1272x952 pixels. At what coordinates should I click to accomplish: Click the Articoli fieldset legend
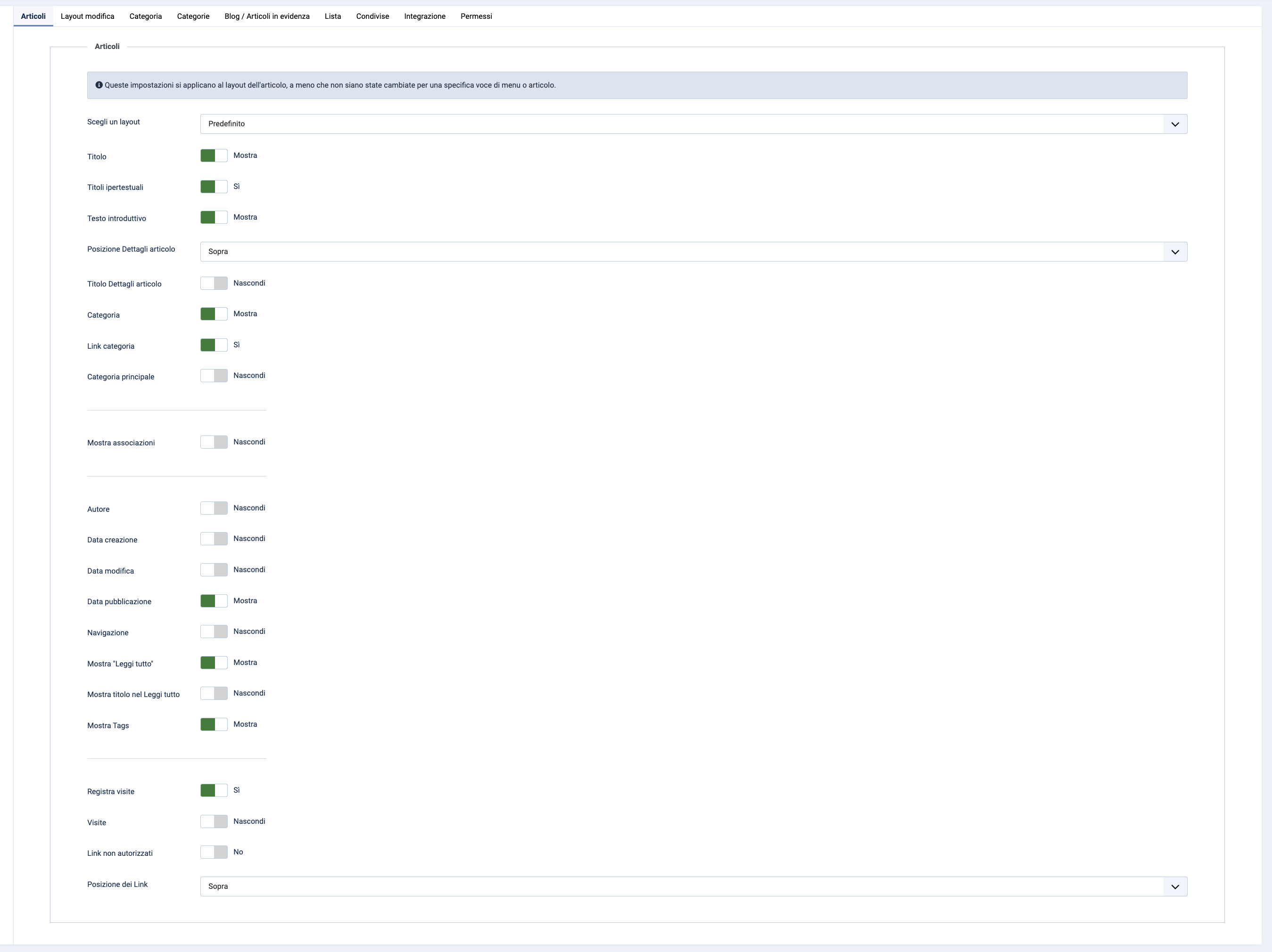[107, 47]
